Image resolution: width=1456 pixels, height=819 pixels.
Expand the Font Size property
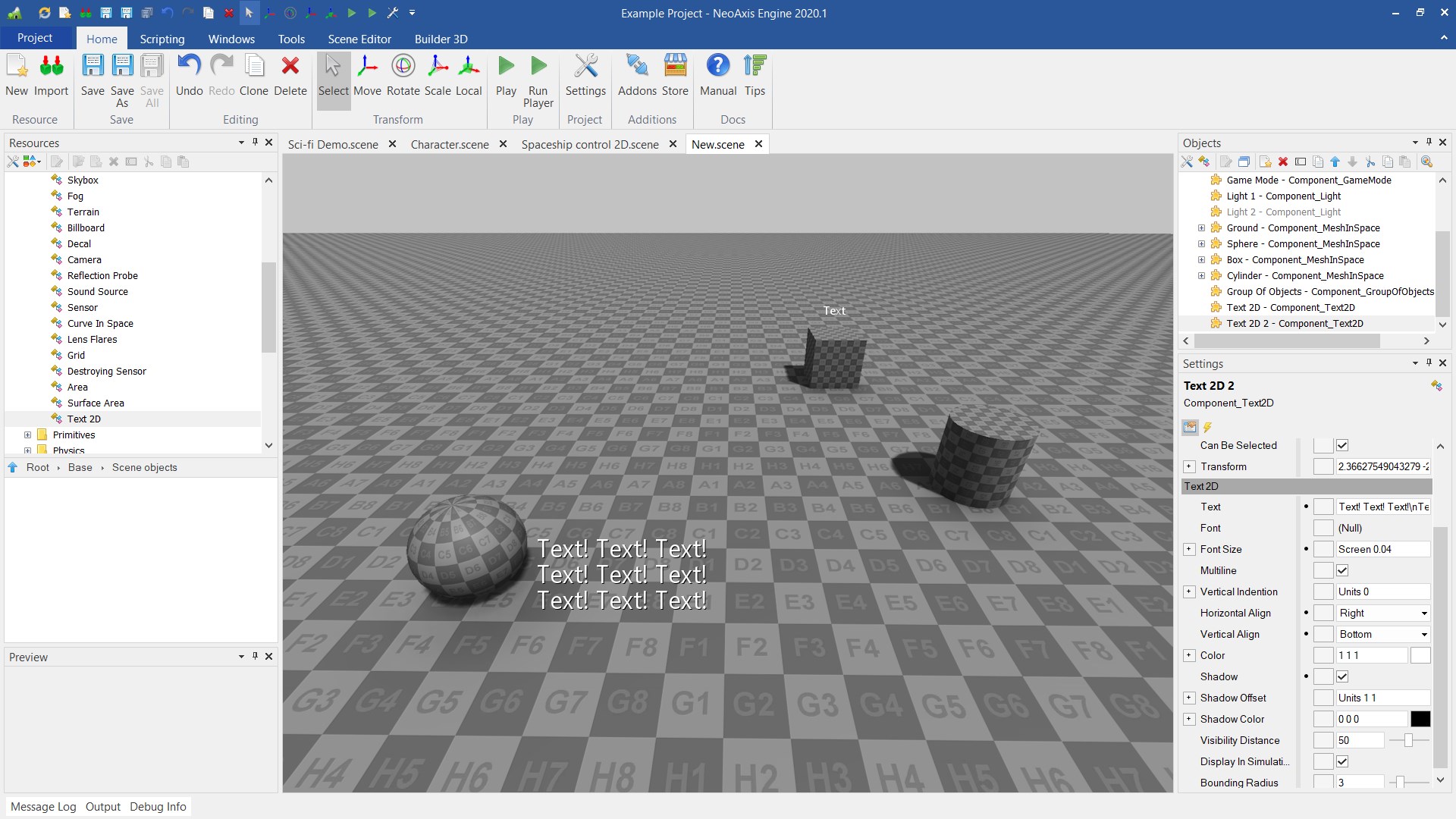1189,549
